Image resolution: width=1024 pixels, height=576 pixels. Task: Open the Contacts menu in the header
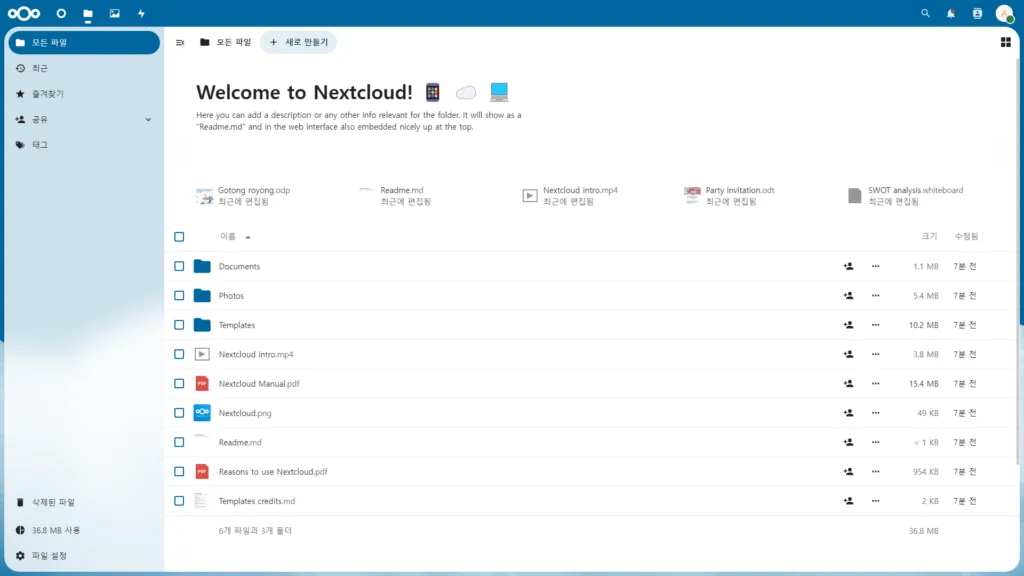click(x=977, y=13)
